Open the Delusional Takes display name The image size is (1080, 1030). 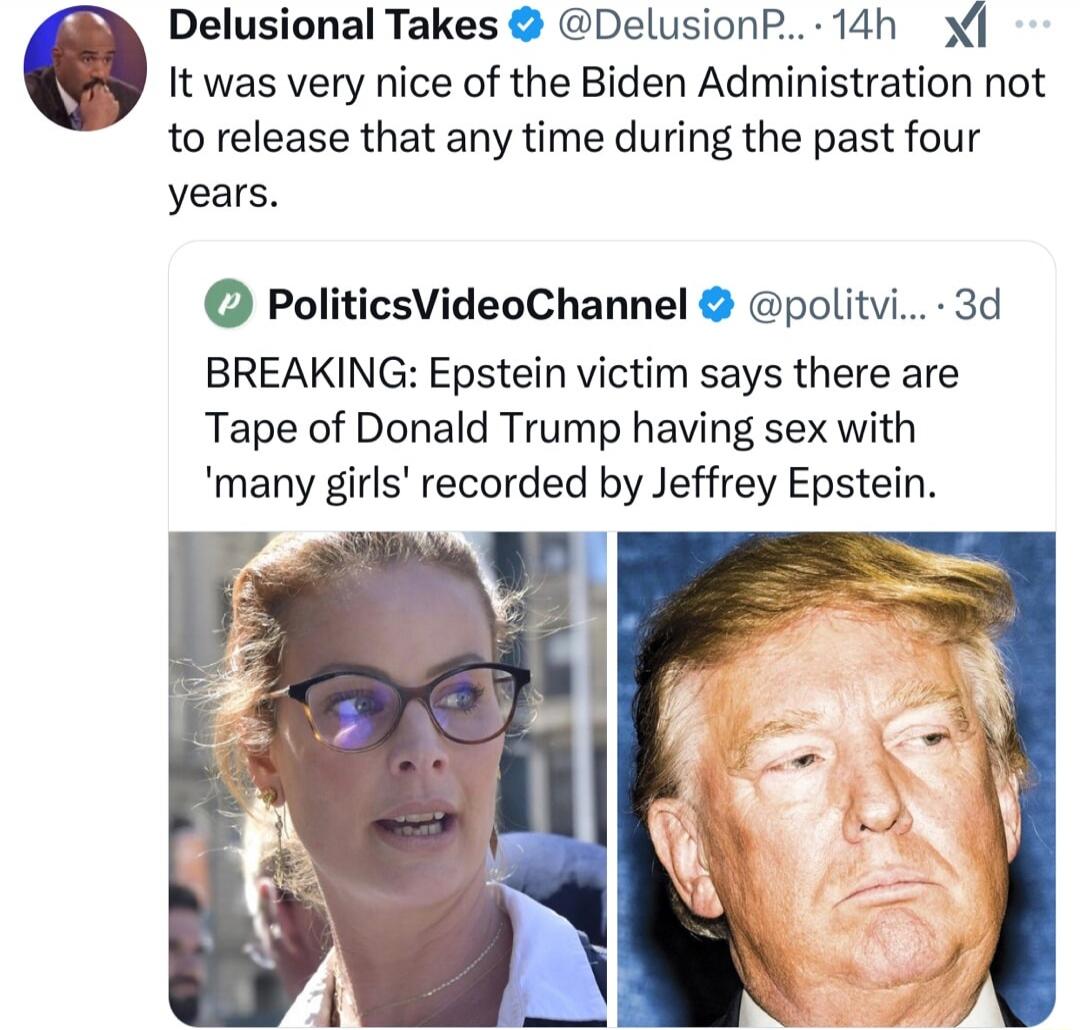tap(333, 25)
